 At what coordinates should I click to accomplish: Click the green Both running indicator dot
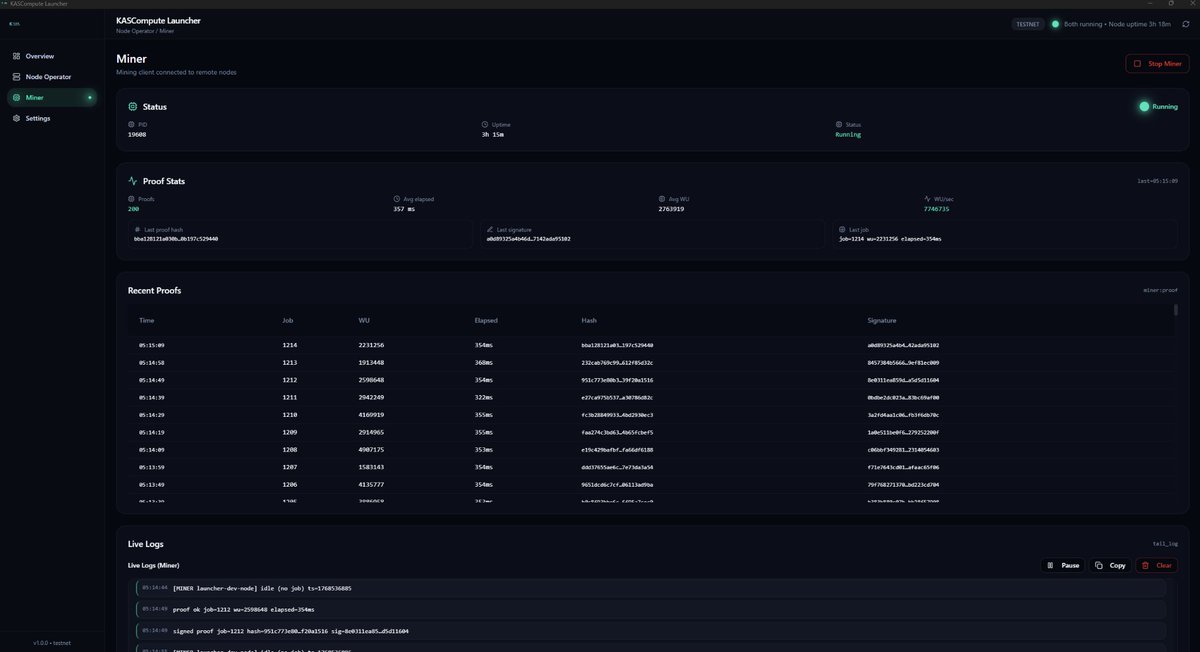[x=1055, y=24]
